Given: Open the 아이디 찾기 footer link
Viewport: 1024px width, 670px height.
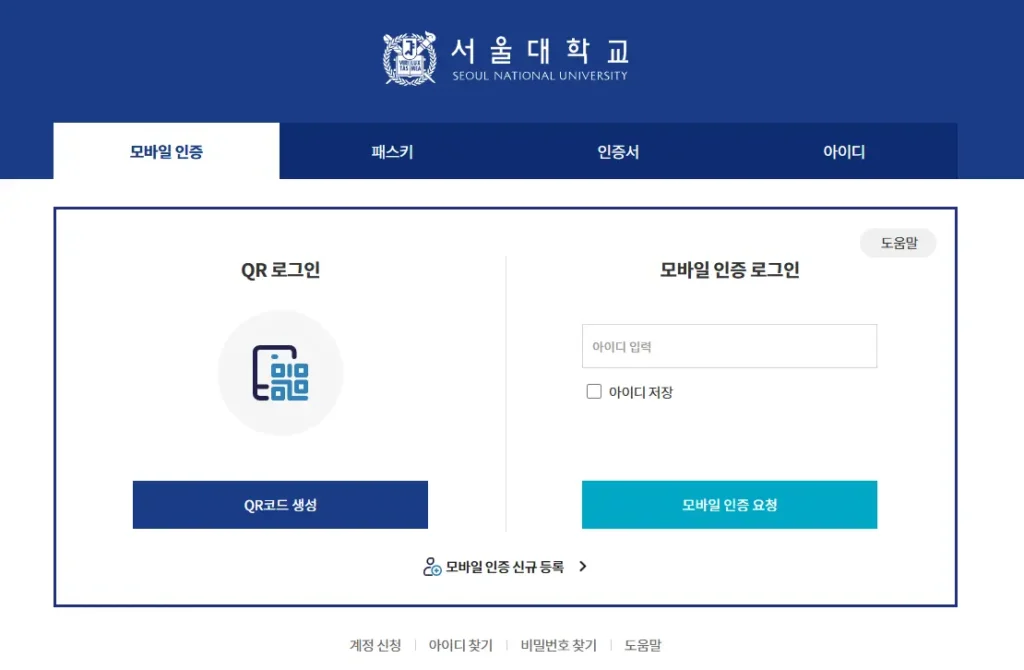Looking at the screenshot, I should click(x=460, y=645).
